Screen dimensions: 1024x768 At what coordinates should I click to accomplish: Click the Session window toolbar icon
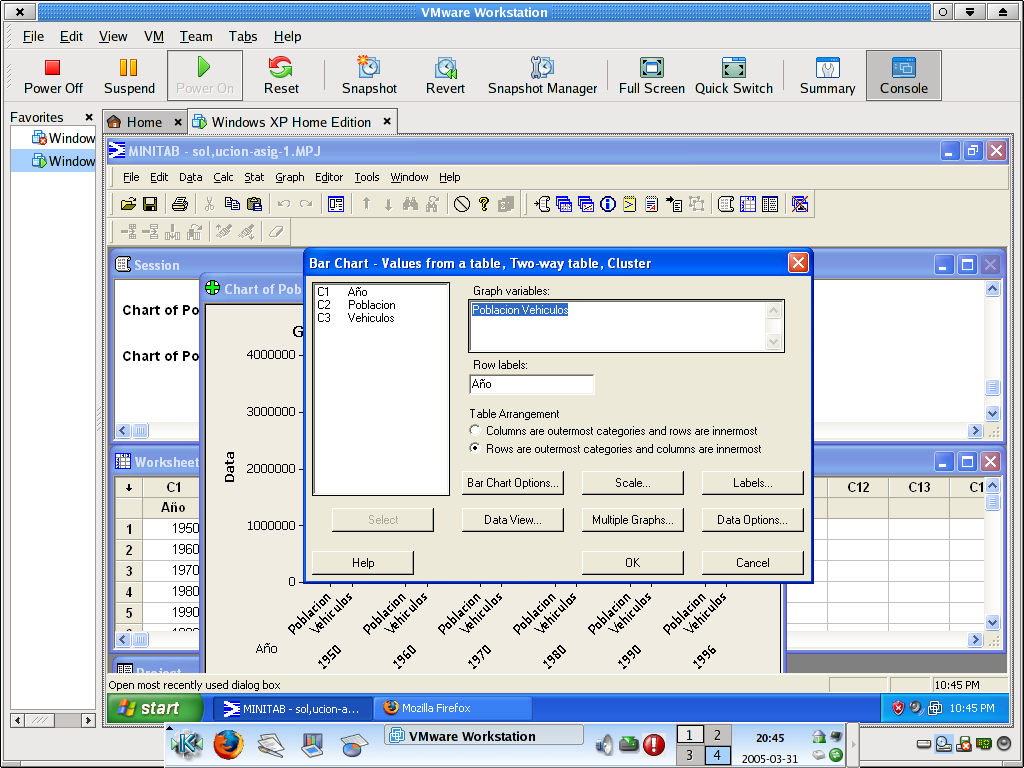pos(726,204)
